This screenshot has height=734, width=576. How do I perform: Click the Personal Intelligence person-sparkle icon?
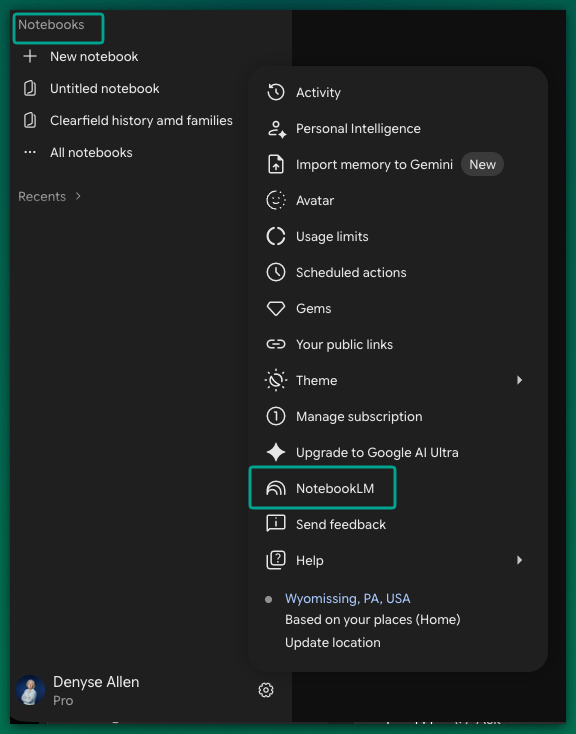276,129
